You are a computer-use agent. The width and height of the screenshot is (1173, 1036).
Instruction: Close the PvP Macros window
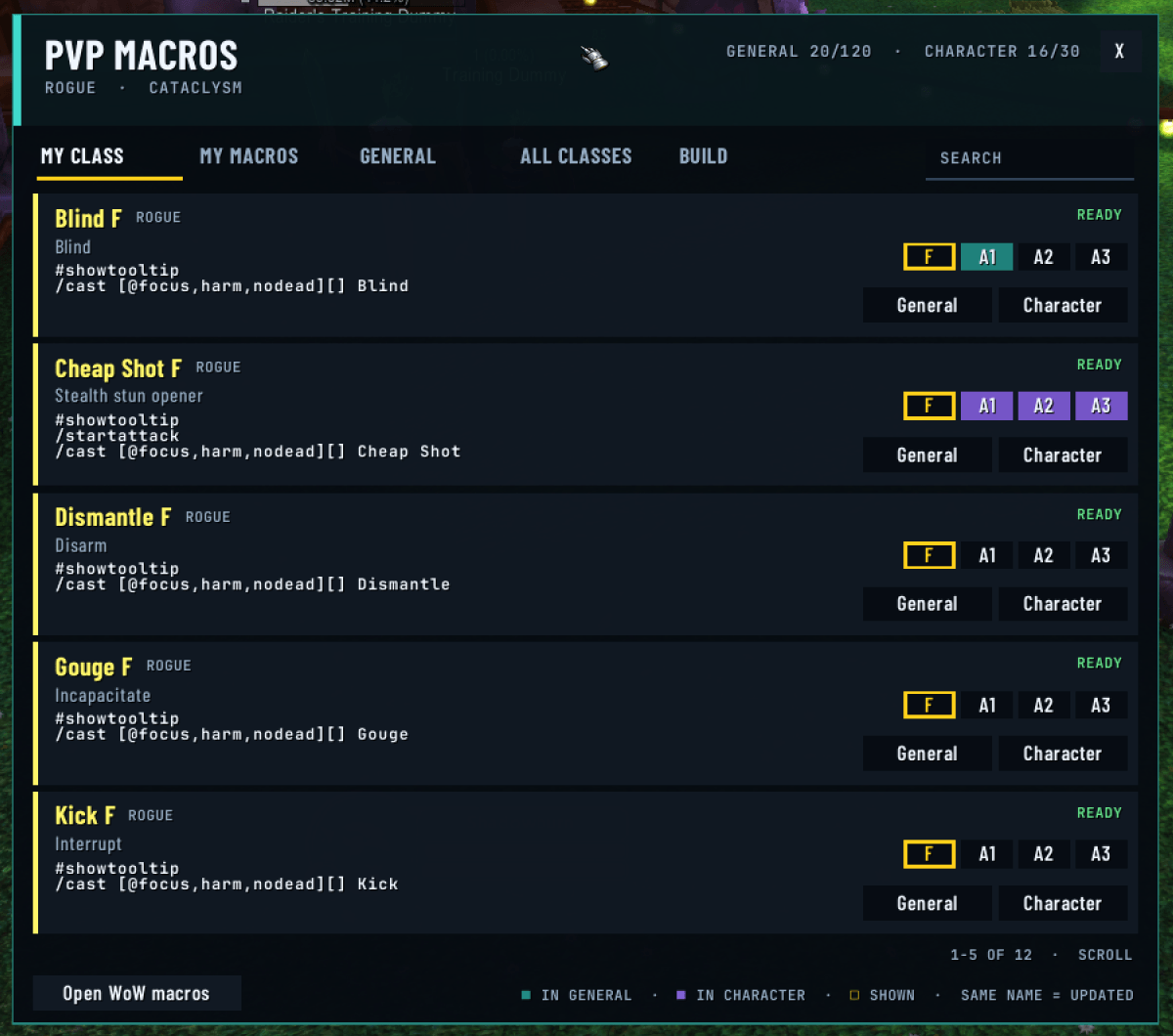point(1119,51)
